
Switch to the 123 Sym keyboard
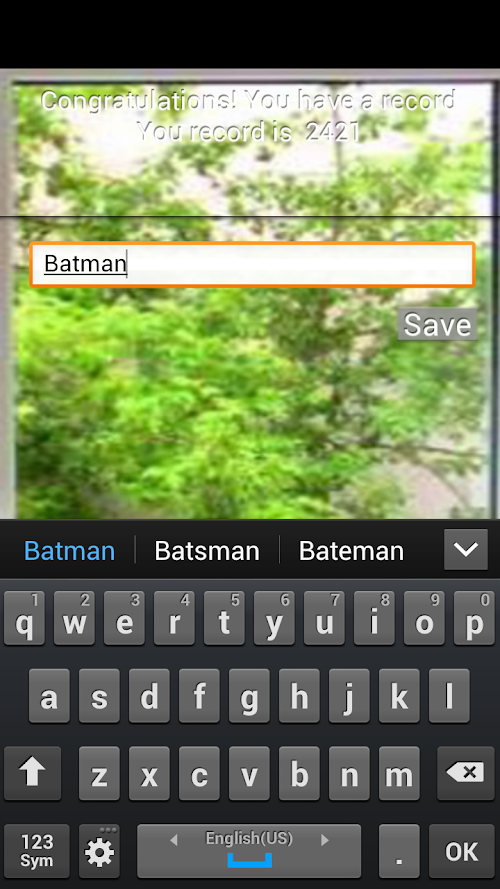[37, 851]
